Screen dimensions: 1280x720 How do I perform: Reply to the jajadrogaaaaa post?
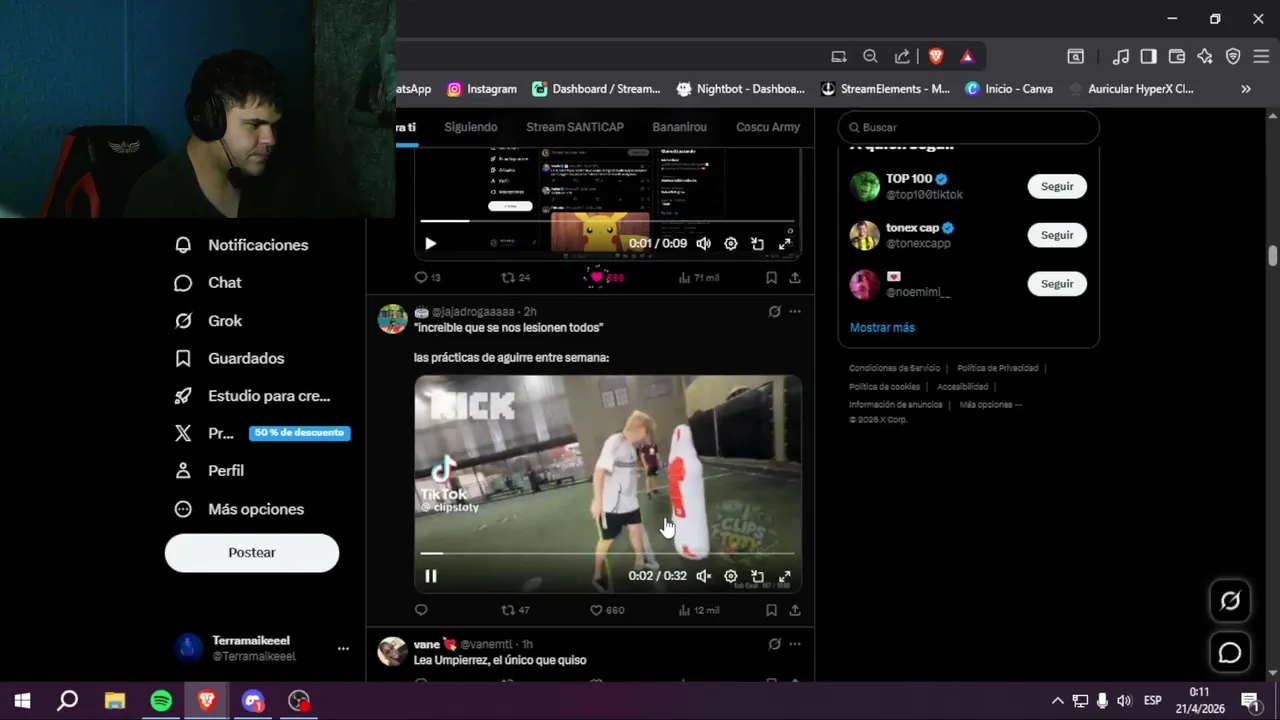coord(421,610)
